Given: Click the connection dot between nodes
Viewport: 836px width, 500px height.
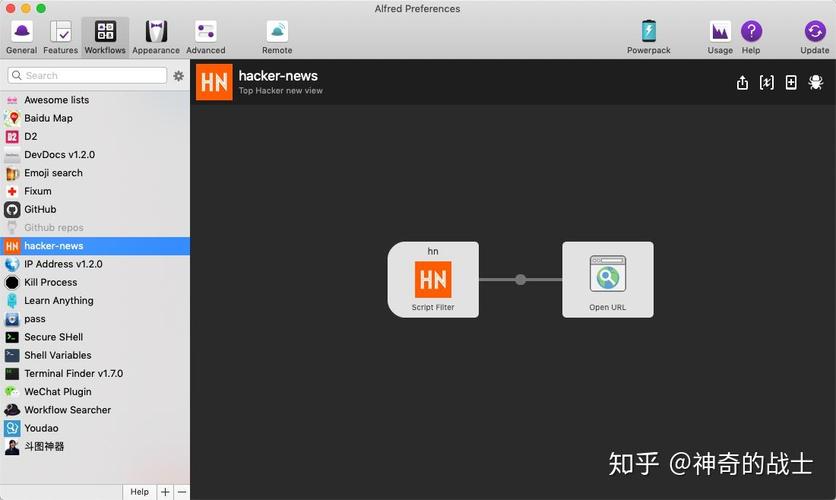Looking at the screenshot, I should tap(520, 279).
